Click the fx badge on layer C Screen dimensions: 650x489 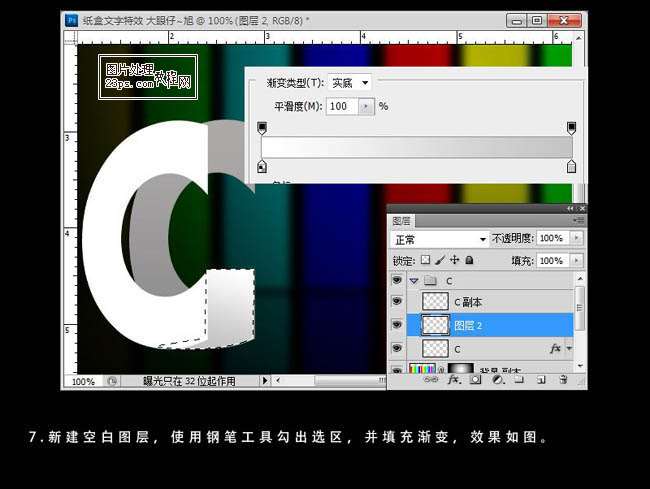pyautogui.click(x=555, y=349)
